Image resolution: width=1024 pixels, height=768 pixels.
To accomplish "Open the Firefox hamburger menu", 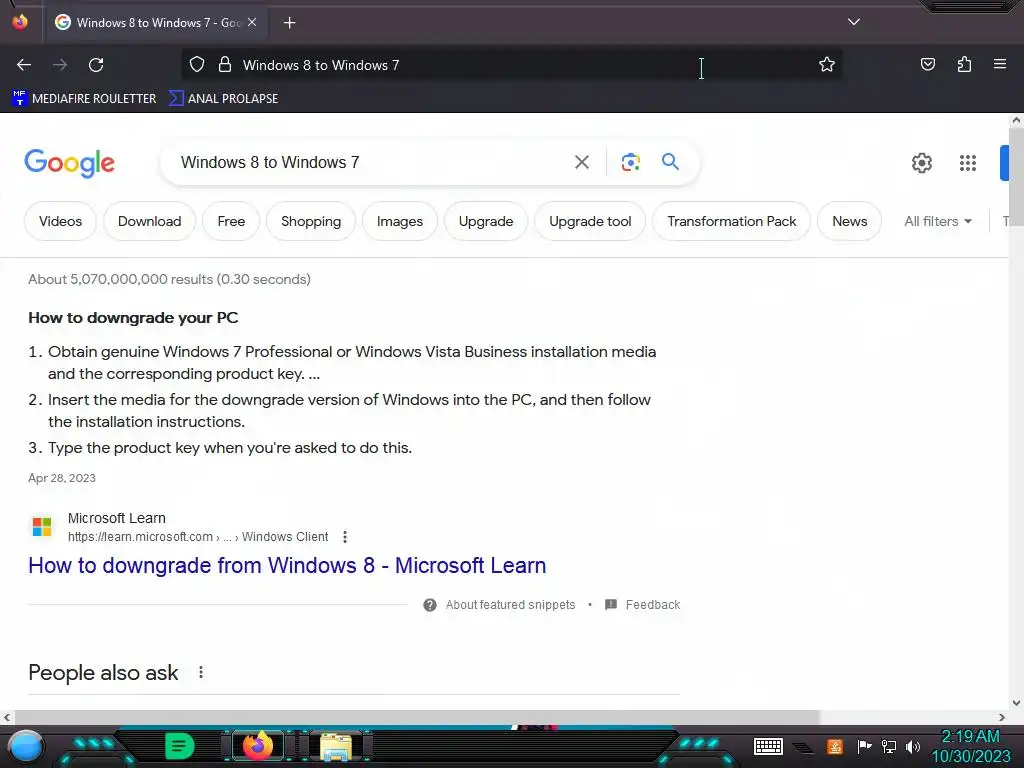I will coord(1000,64).
